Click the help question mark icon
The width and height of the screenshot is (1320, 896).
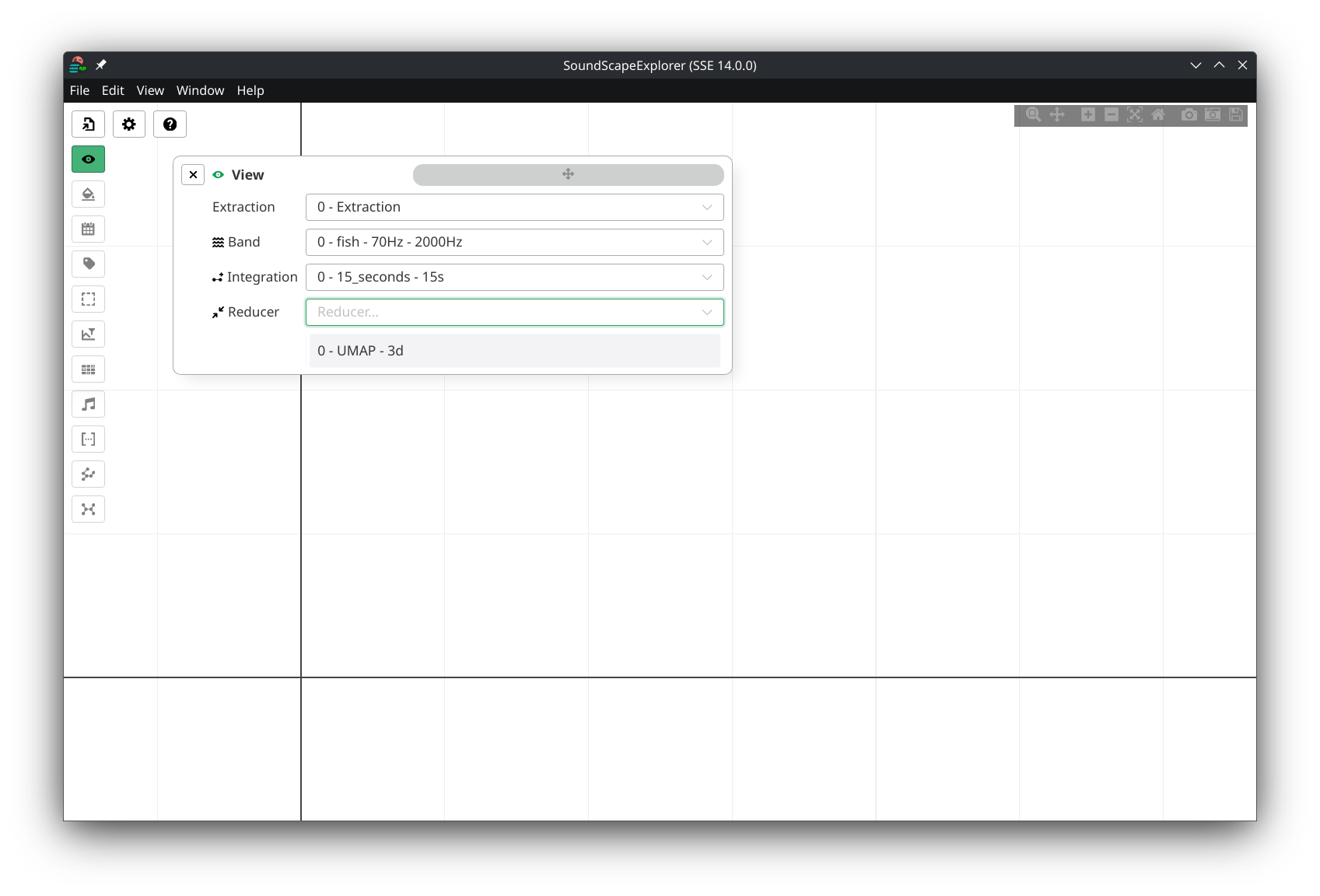pyautogui.click(x=170, y=124)
